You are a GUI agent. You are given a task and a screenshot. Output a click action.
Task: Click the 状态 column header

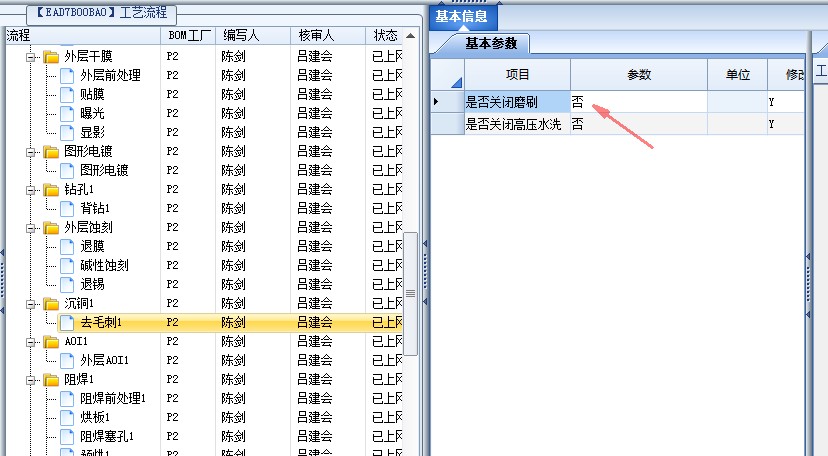click(x=384, y=35)
